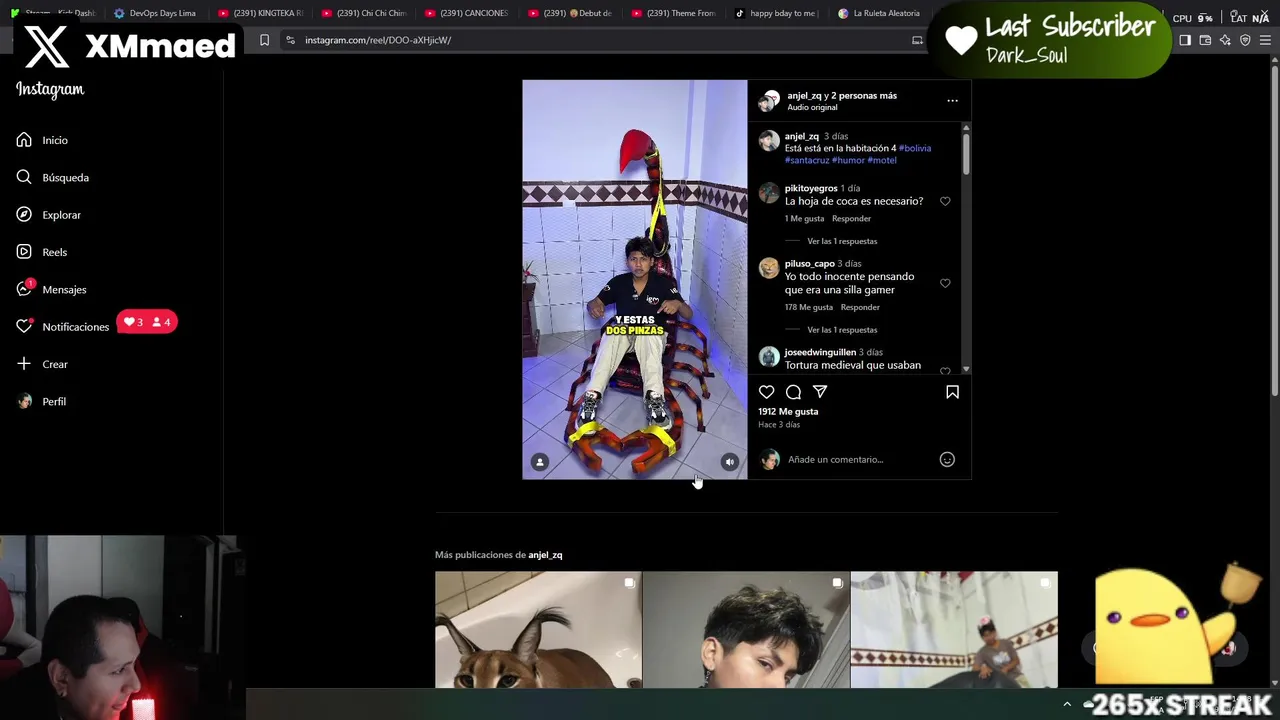This screenshot has width=1280, height=720.
Task: Open the avatar of piluso_capo's comment
Action: [768, 268]
